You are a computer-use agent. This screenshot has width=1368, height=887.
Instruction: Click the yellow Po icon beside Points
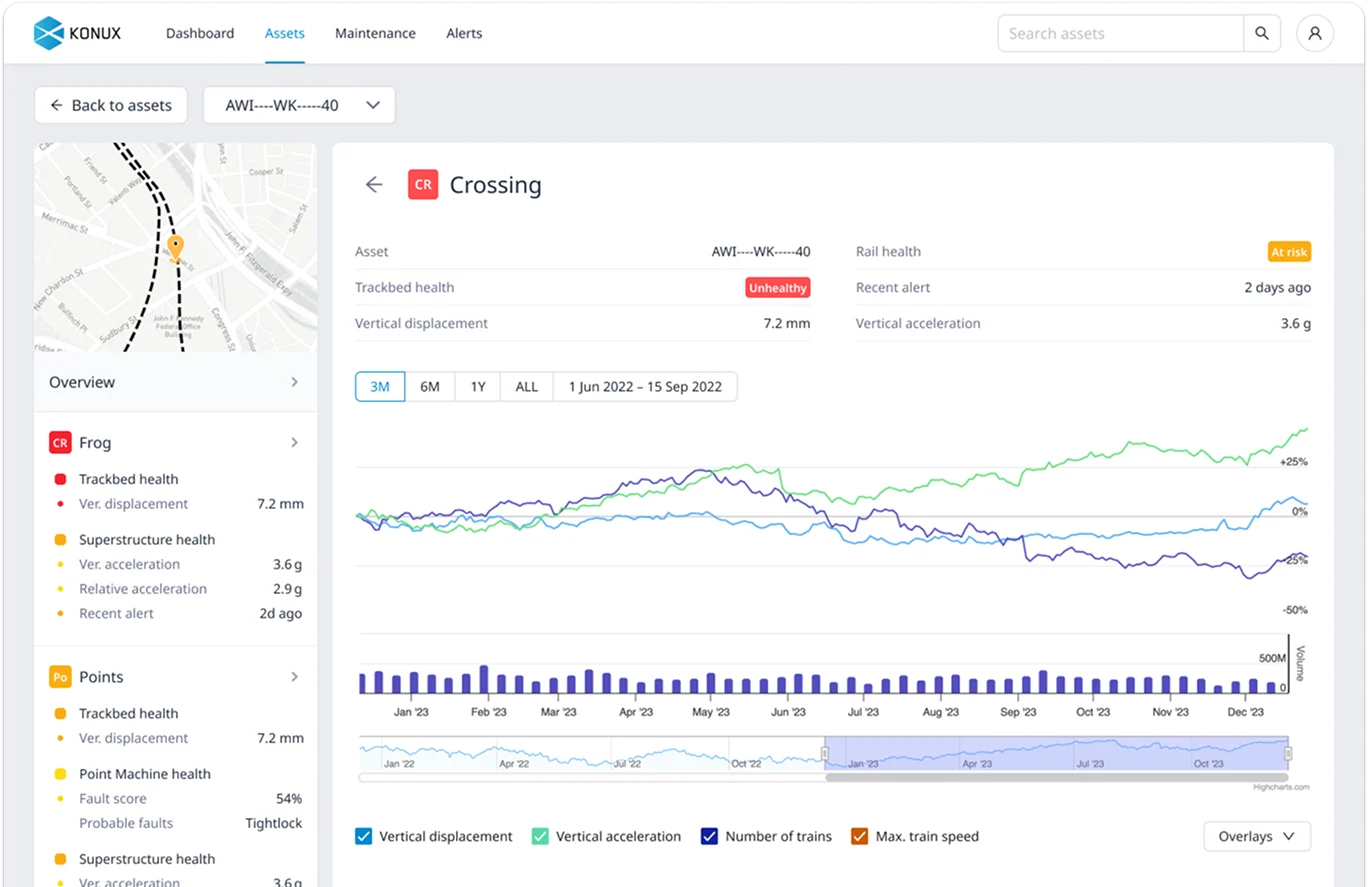point(60,677)
